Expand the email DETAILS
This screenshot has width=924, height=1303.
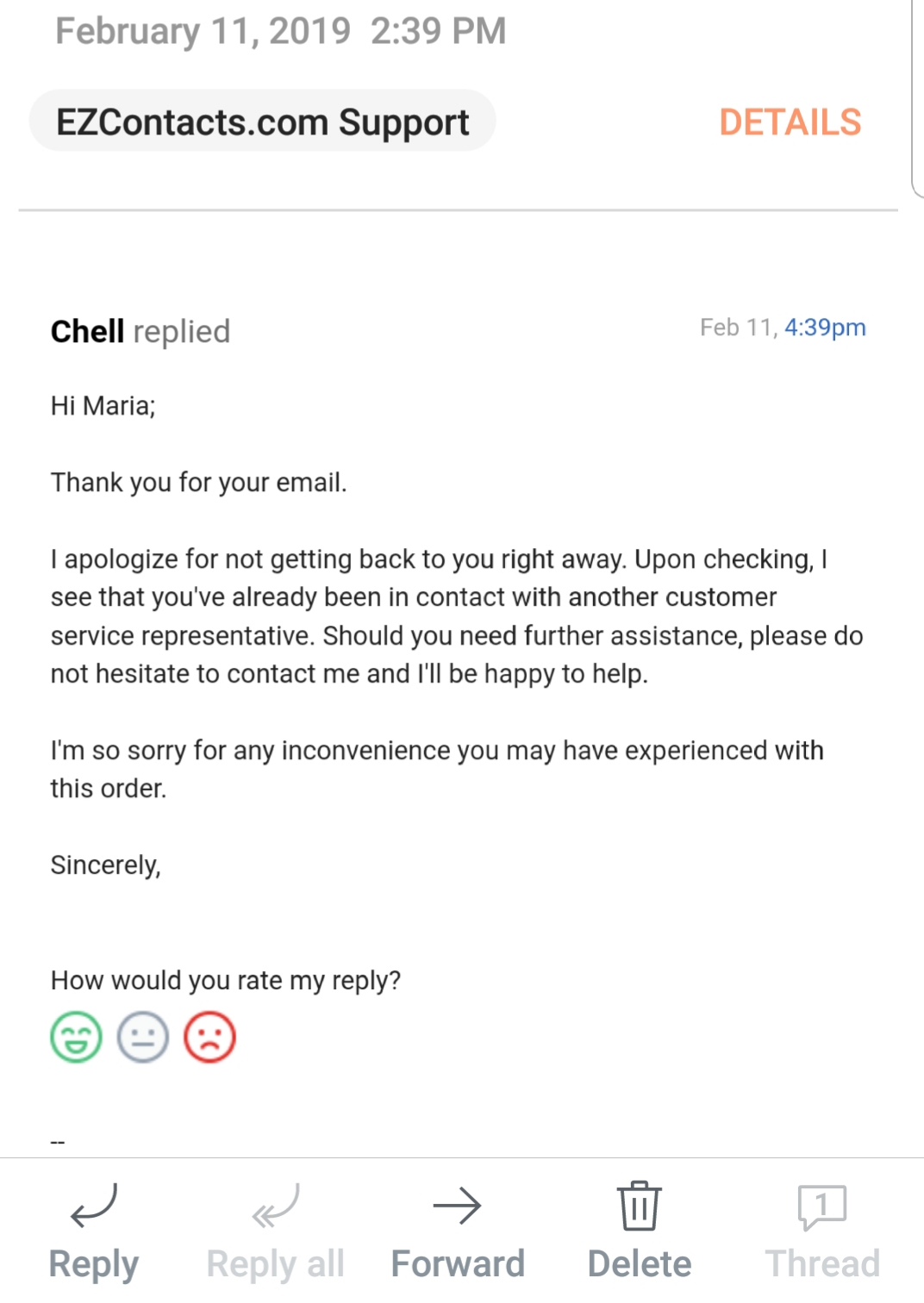point(790,123)
